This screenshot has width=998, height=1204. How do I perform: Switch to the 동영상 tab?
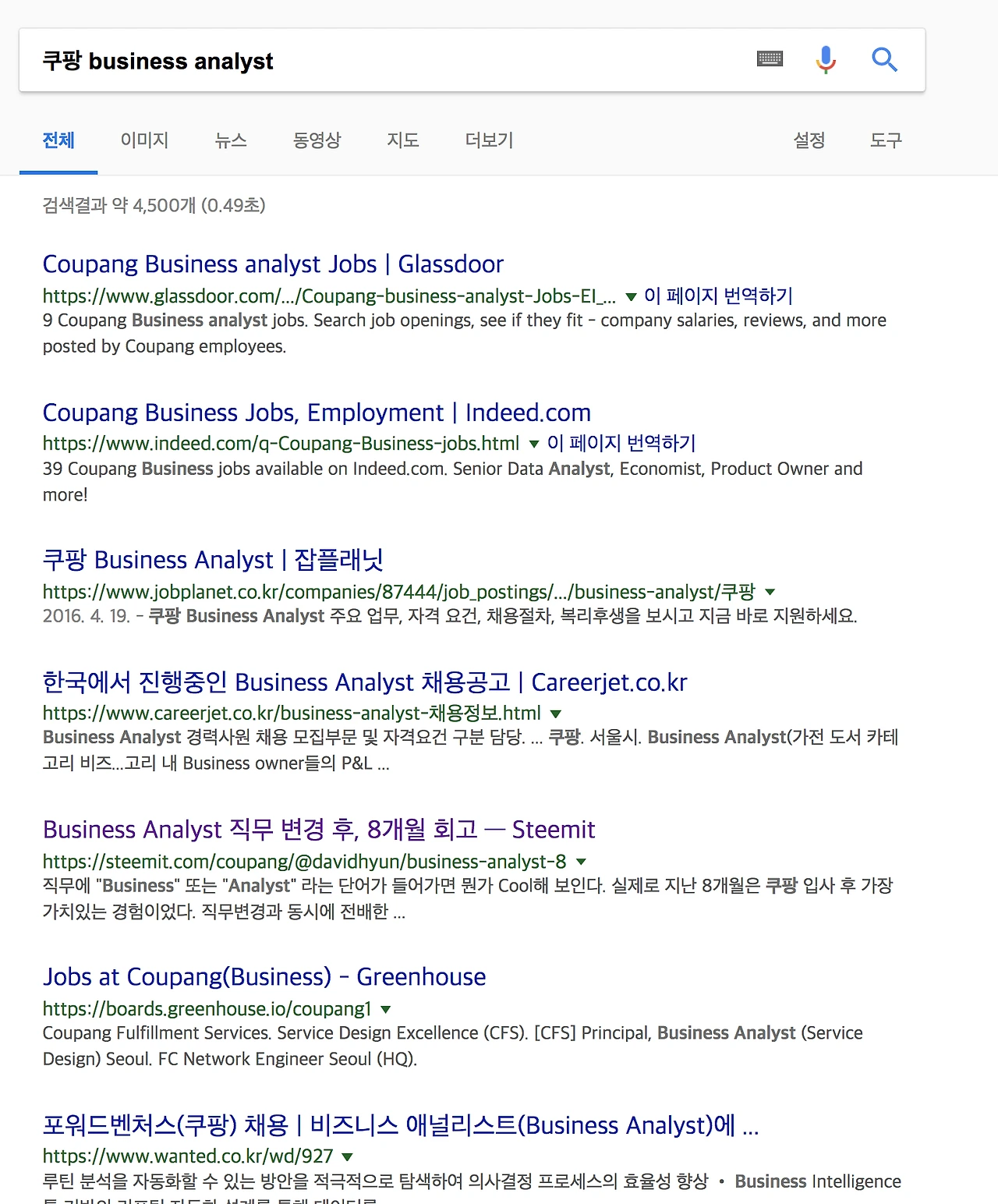[x=317, y=140]
